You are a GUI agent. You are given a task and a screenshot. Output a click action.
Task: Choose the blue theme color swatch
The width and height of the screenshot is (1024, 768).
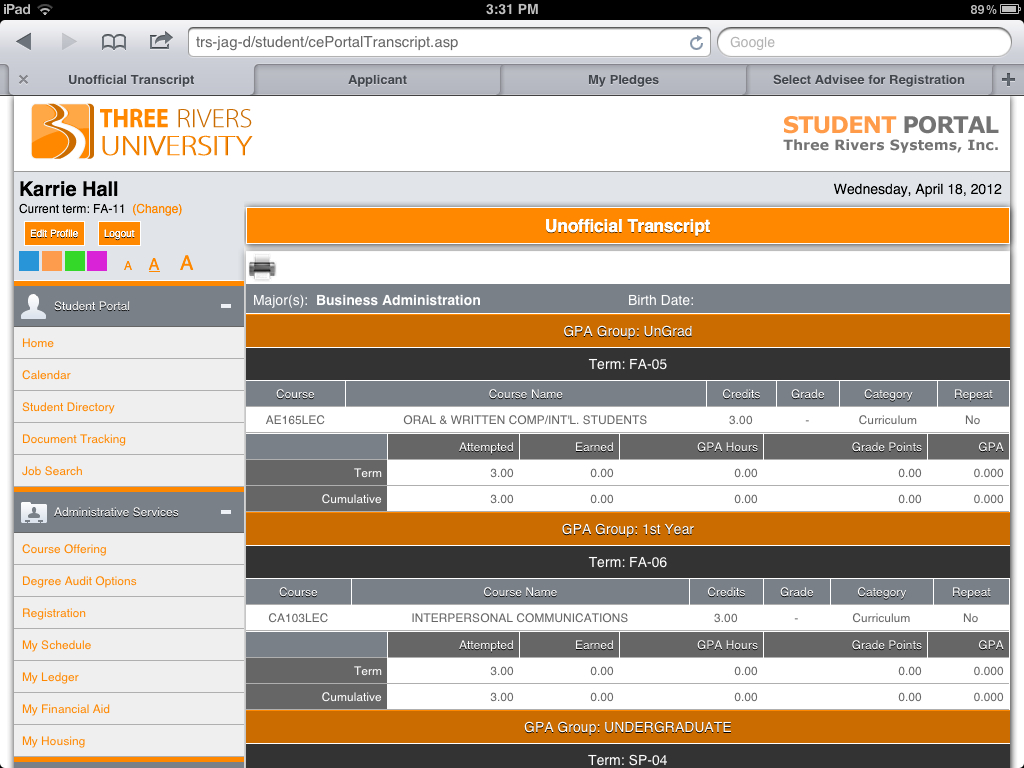pos(29,262)
